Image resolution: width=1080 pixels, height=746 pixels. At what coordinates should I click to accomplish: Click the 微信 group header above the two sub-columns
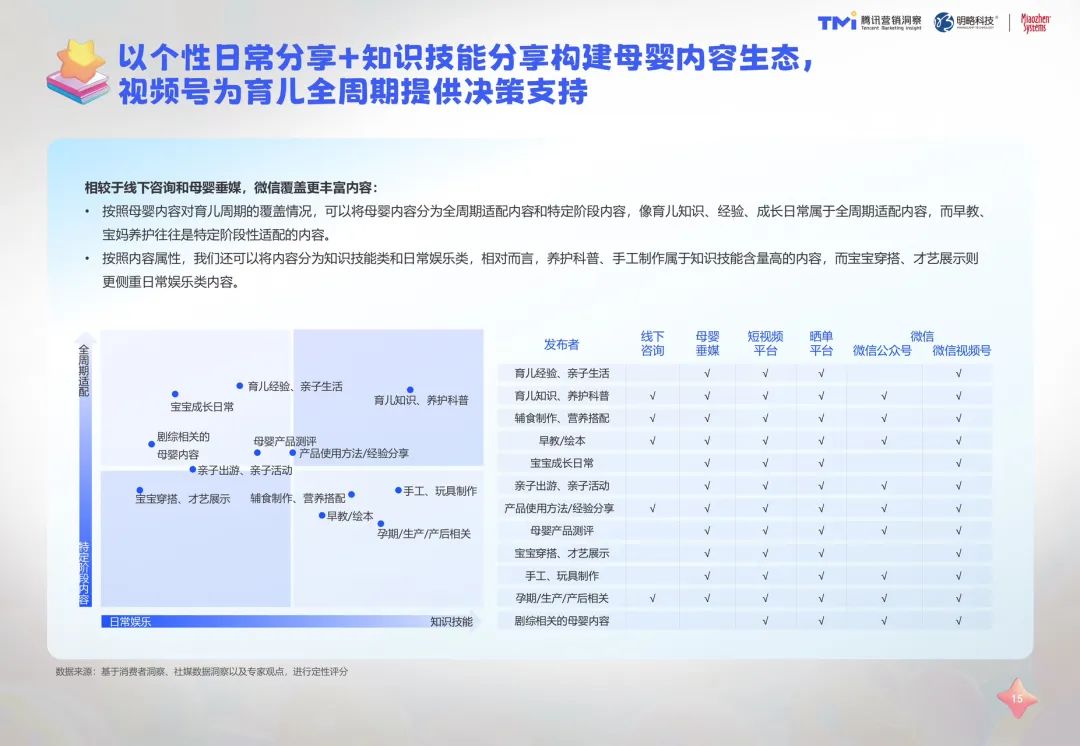click(922, 336)
